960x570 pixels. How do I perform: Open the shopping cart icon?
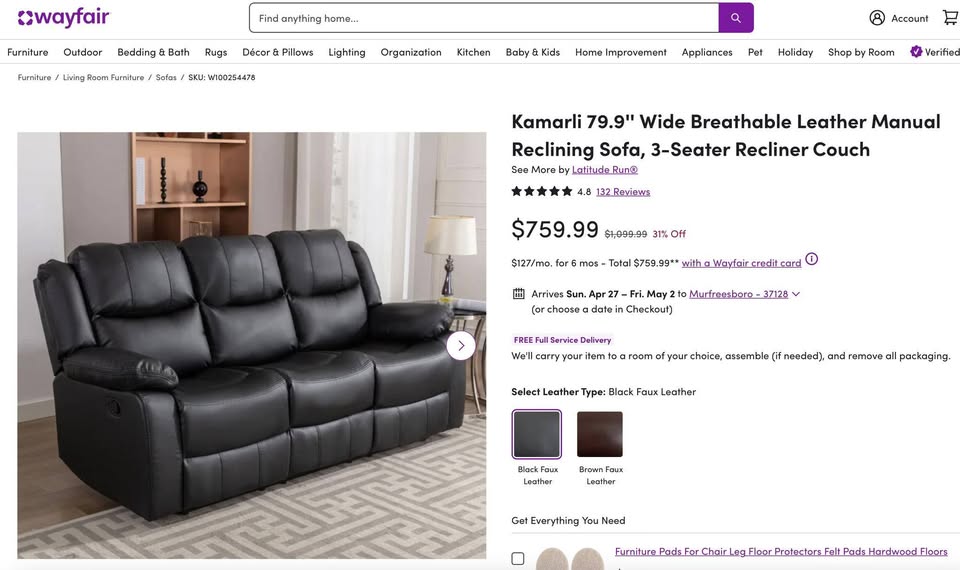951,18
